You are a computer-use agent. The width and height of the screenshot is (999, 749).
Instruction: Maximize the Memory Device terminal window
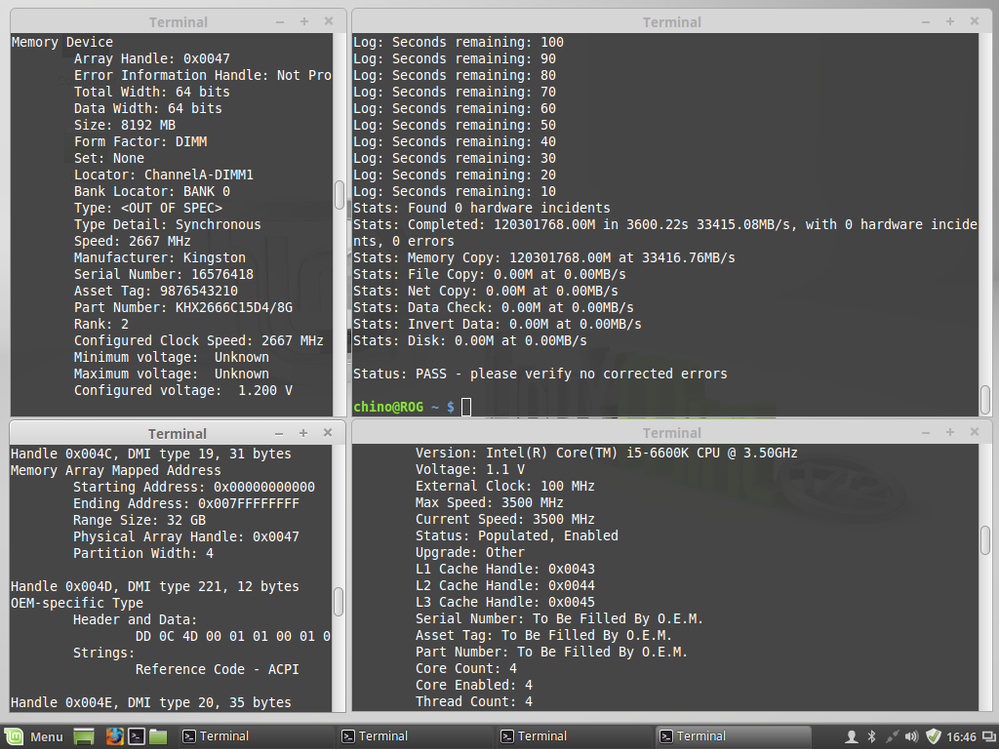tap(305, 22)
